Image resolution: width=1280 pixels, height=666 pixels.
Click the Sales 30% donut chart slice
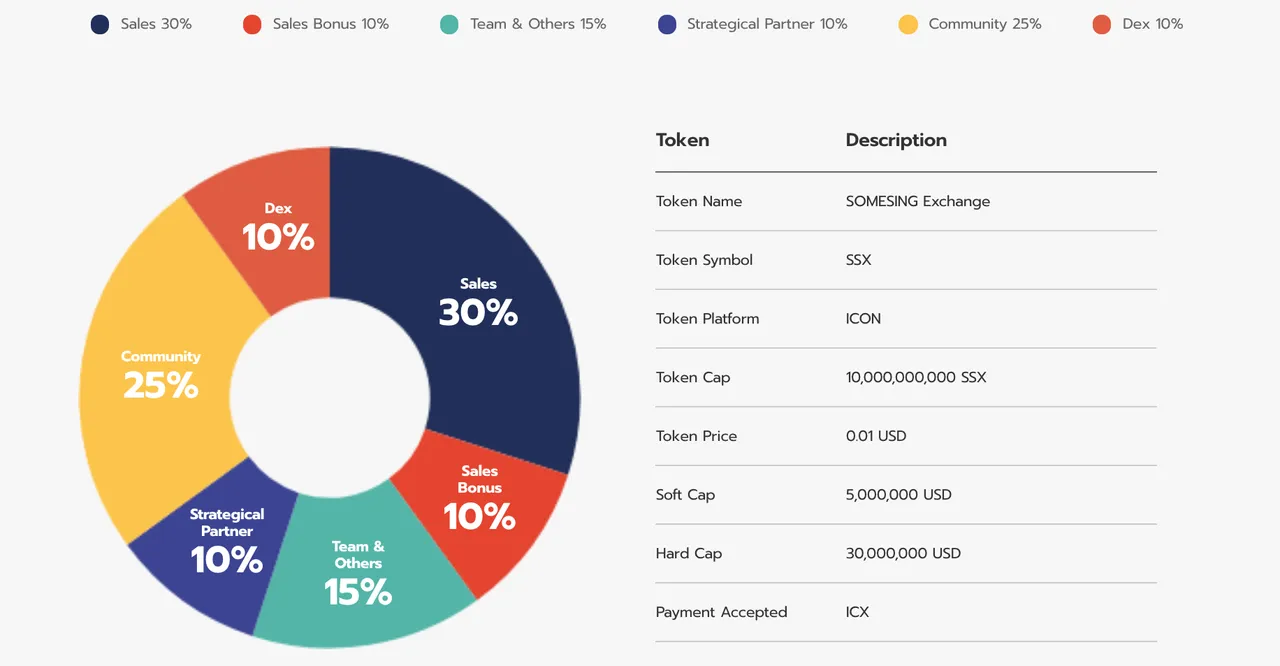click(478, 303)
